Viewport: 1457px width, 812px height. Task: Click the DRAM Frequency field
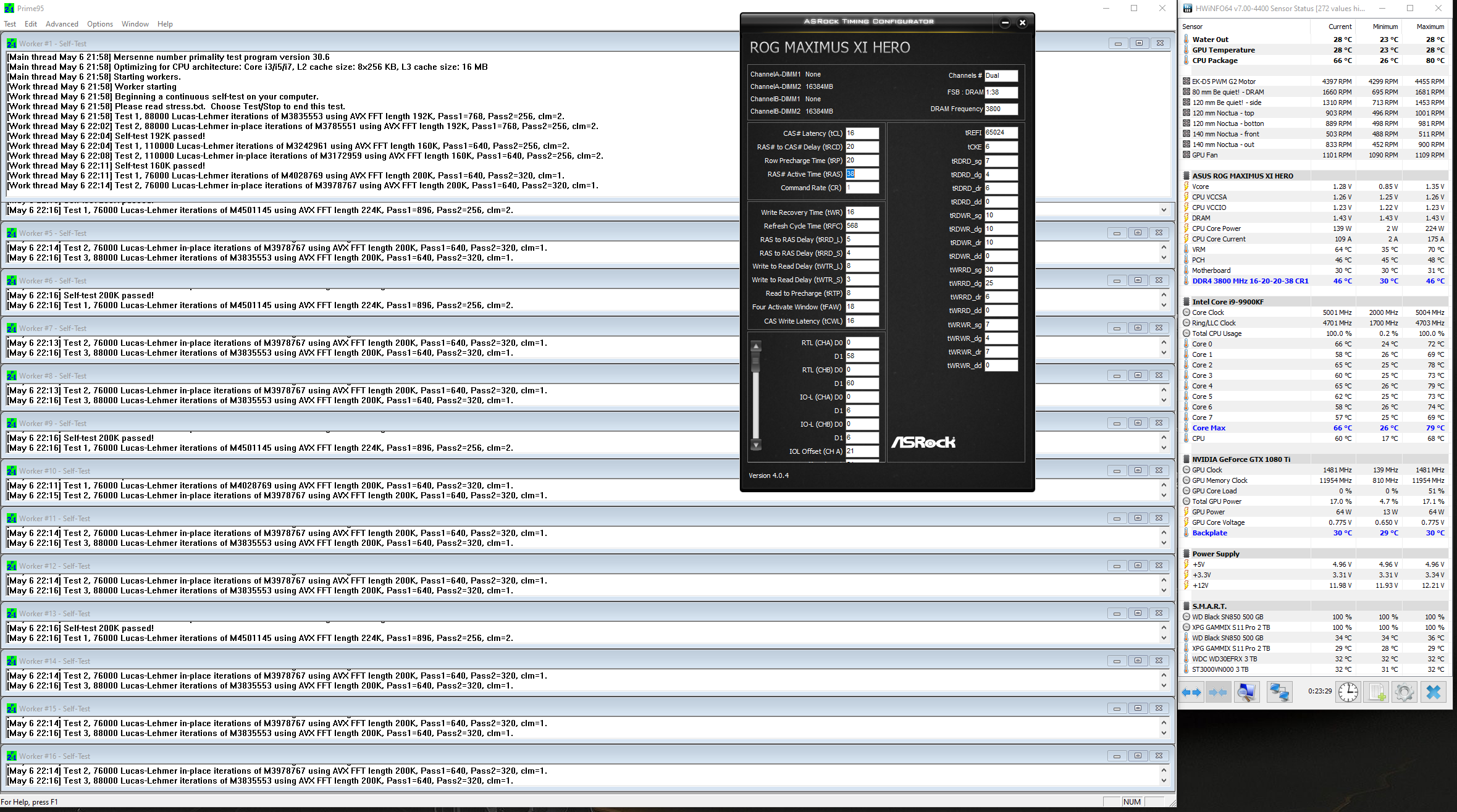click(1001, 109)
